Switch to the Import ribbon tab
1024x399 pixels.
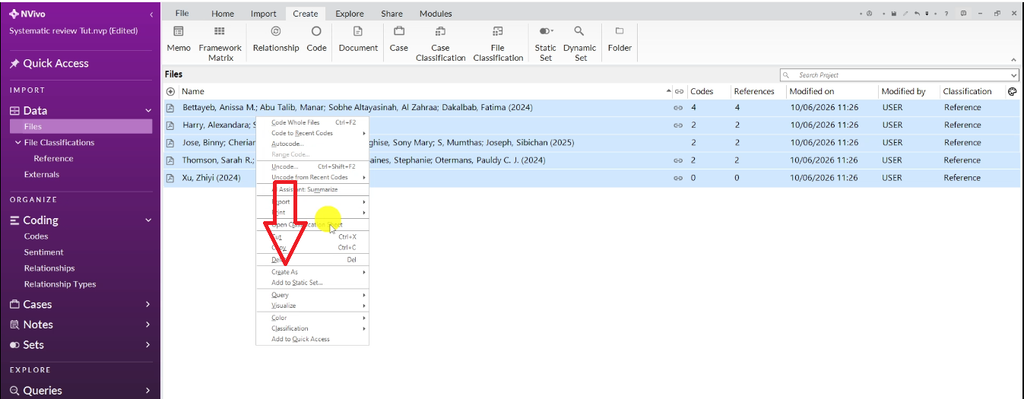(263, 13)
